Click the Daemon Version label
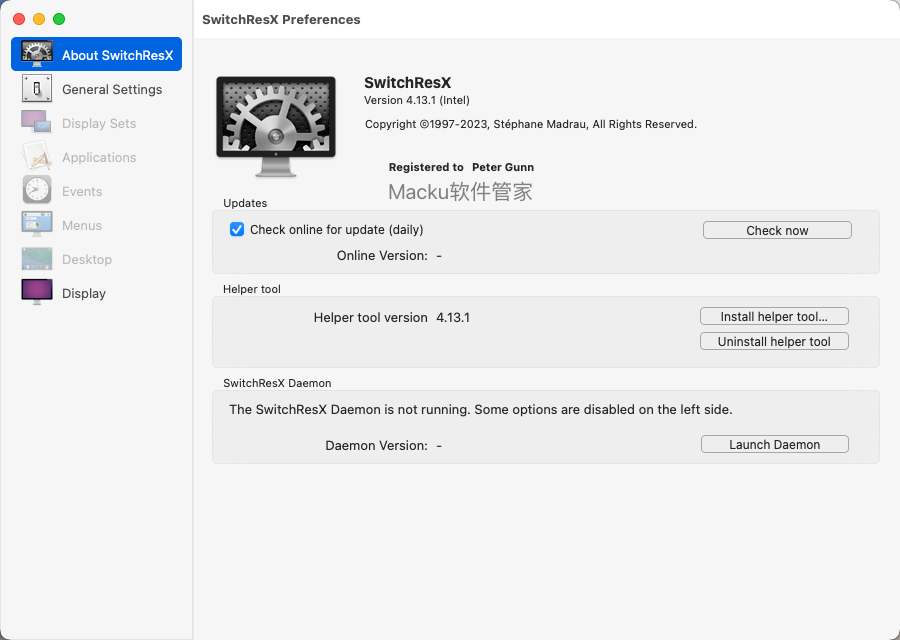Viewport: 900px width, 640px height. pyautogui.click(x=377, y=445)
